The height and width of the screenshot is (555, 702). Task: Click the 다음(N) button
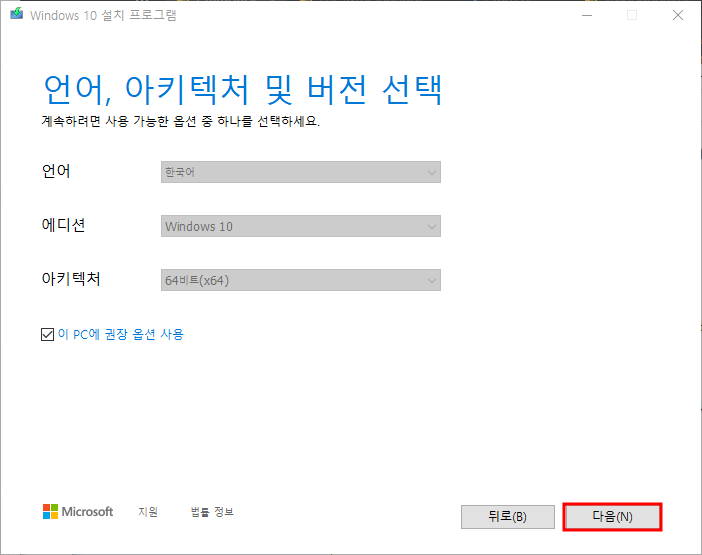(612, 517)
